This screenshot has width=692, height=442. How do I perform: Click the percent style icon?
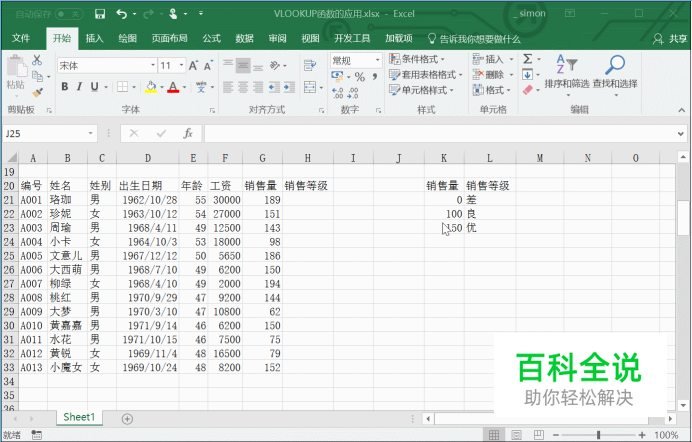pos(360,77)
